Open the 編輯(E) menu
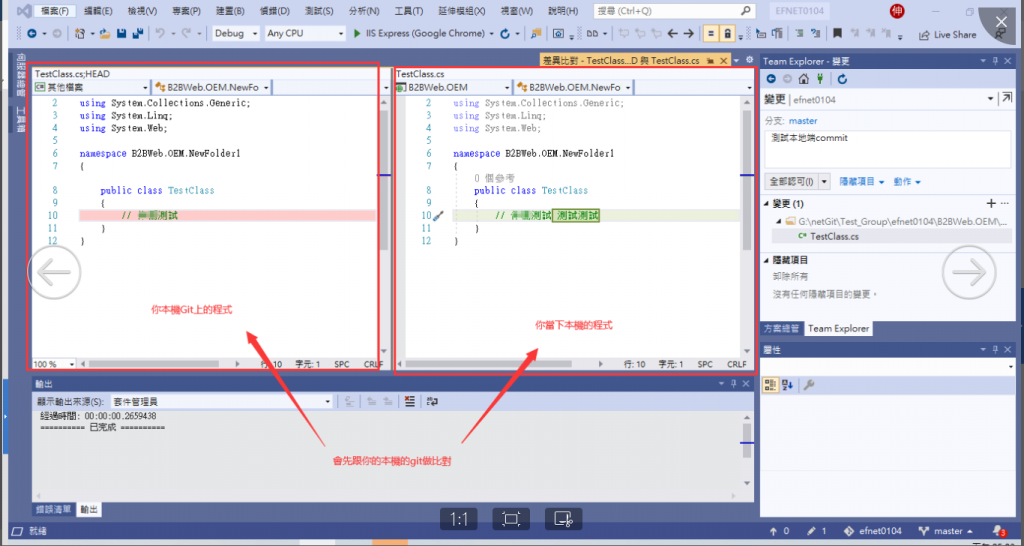 coord(98,11)
